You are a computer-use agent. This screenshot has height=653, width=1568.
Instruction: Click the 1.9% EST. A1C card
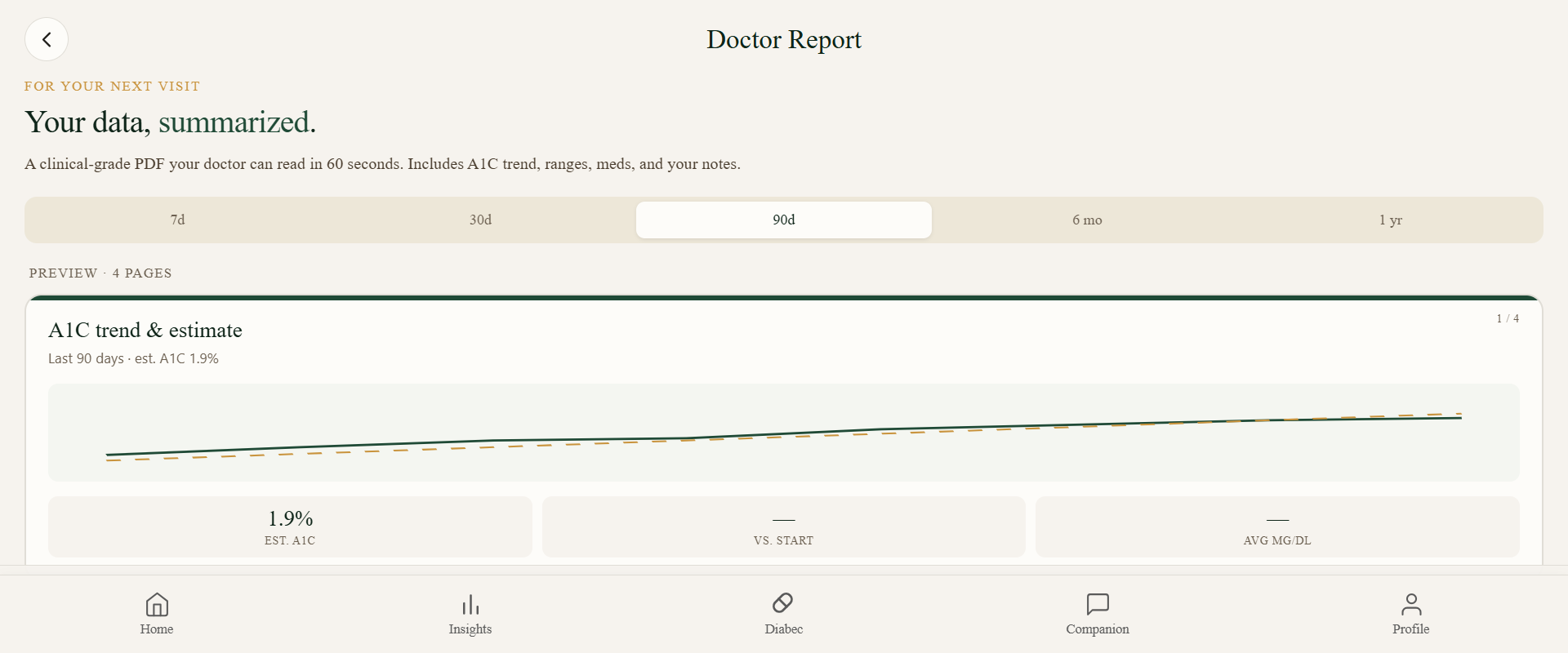pos(290,527)
